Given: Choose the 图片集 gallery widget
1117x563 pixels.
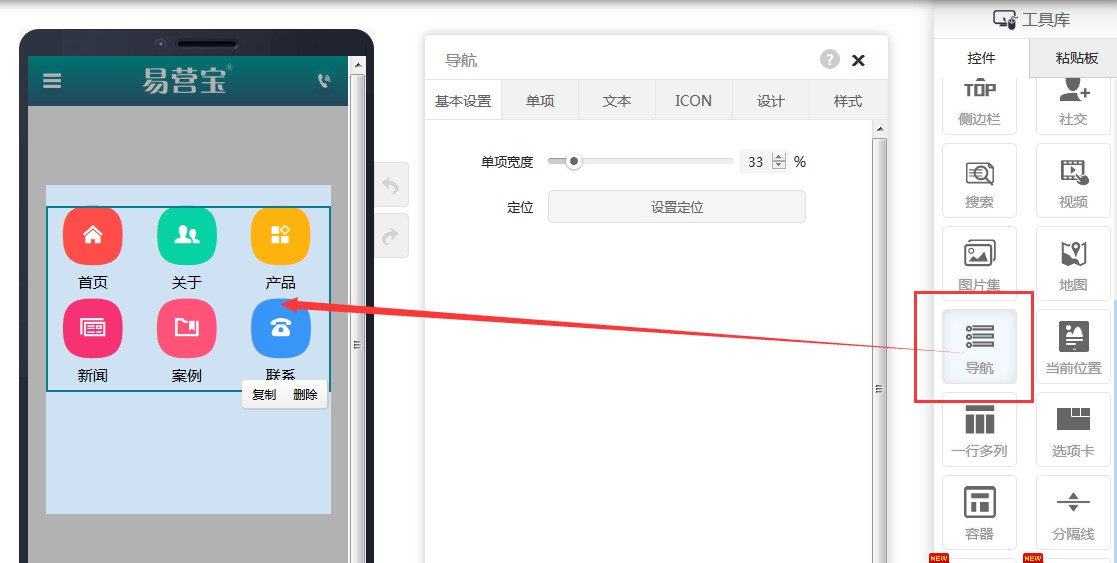Looking at the screenshot, I should 980,264.
